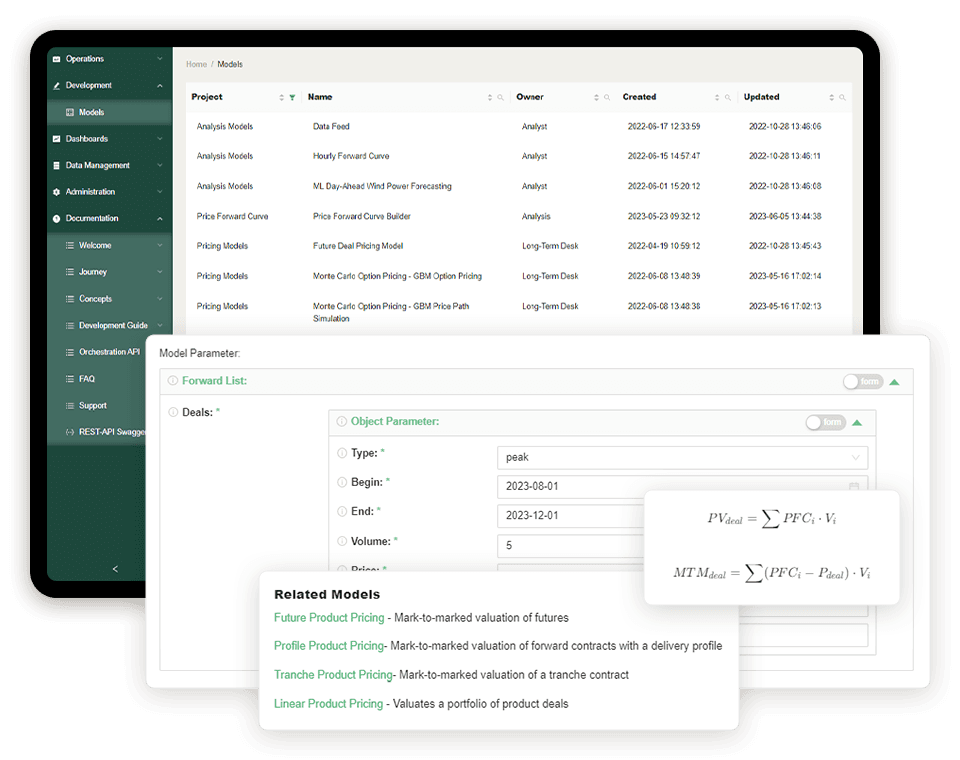The width and height of the screenshot is (960, 760).
Task: Click the Documentation info icon in sidebar
Action: [x=58, y=218]
